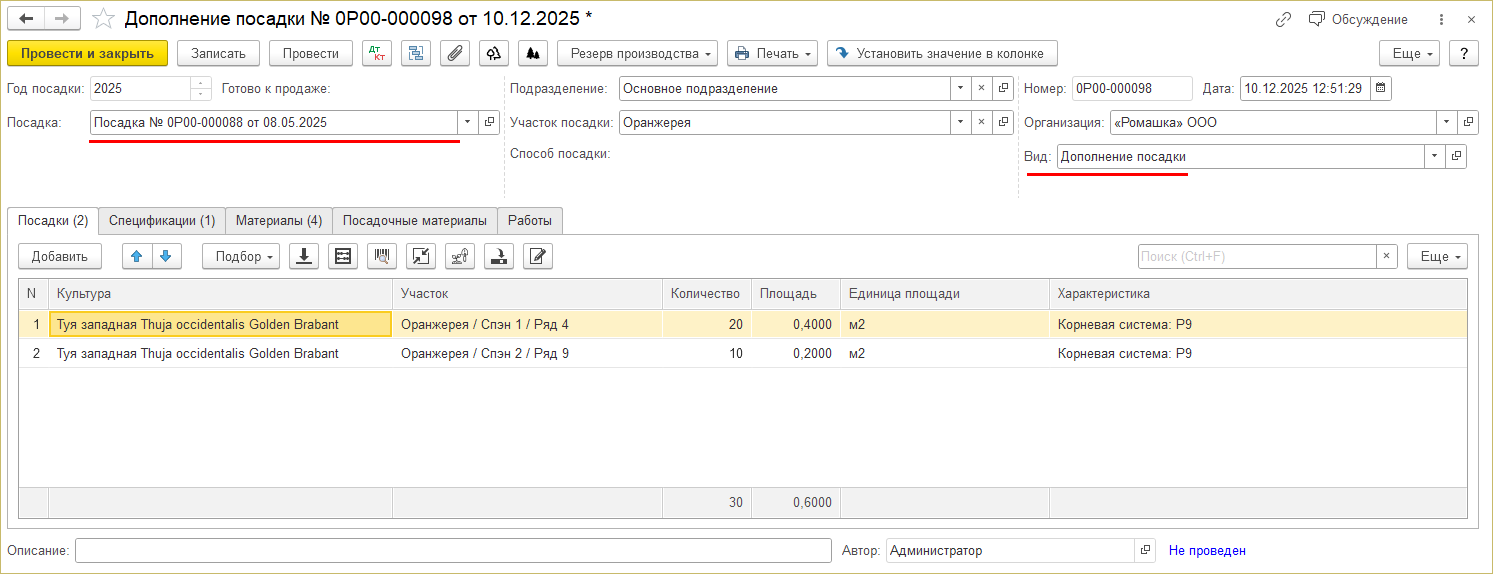Select the Количество cell with value 20

(x=707, y=324)
